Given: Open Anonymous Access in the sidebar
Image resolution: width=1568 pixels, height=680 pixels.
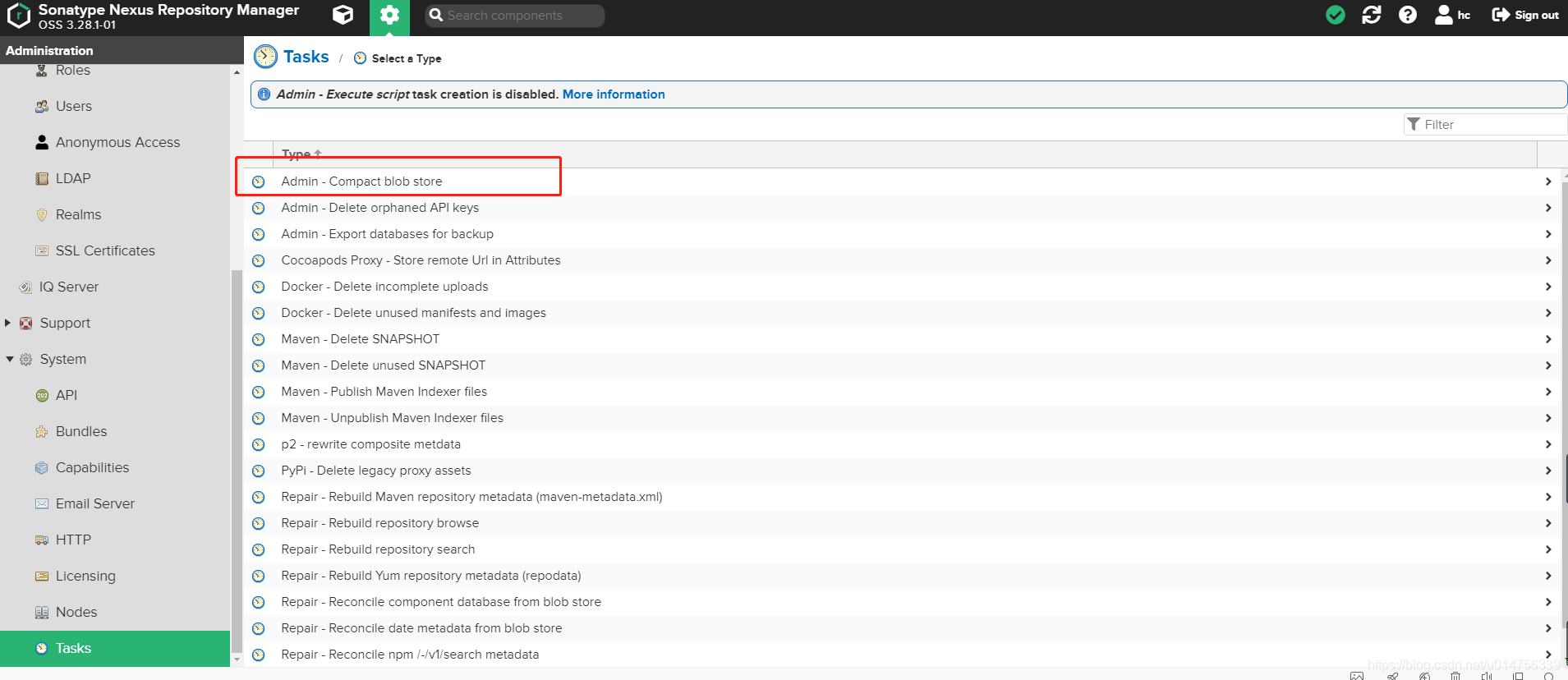Looking at the screenshot, I should click(117, 142).
